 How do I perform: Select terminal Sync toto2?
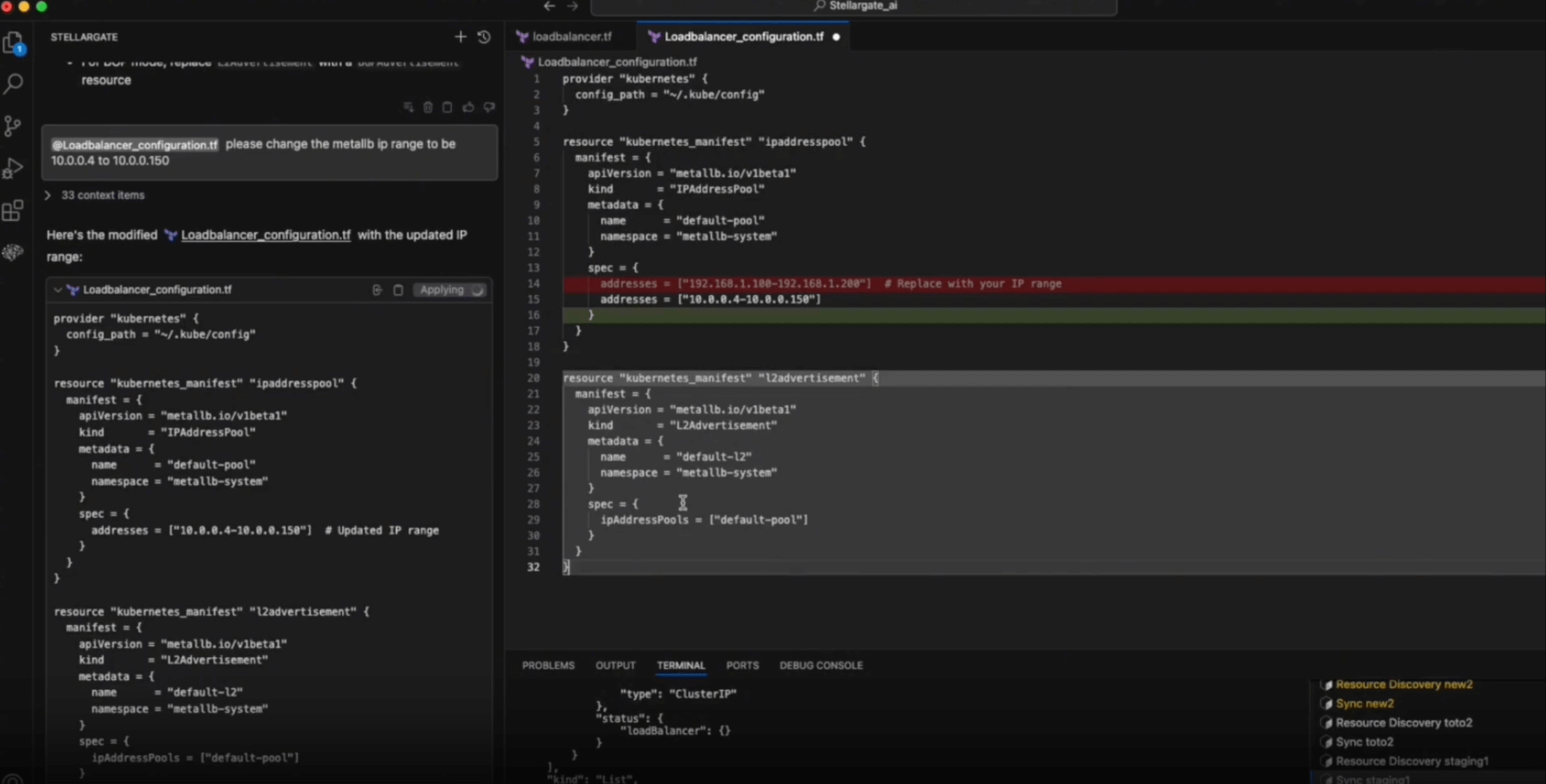coord(1364,743)
